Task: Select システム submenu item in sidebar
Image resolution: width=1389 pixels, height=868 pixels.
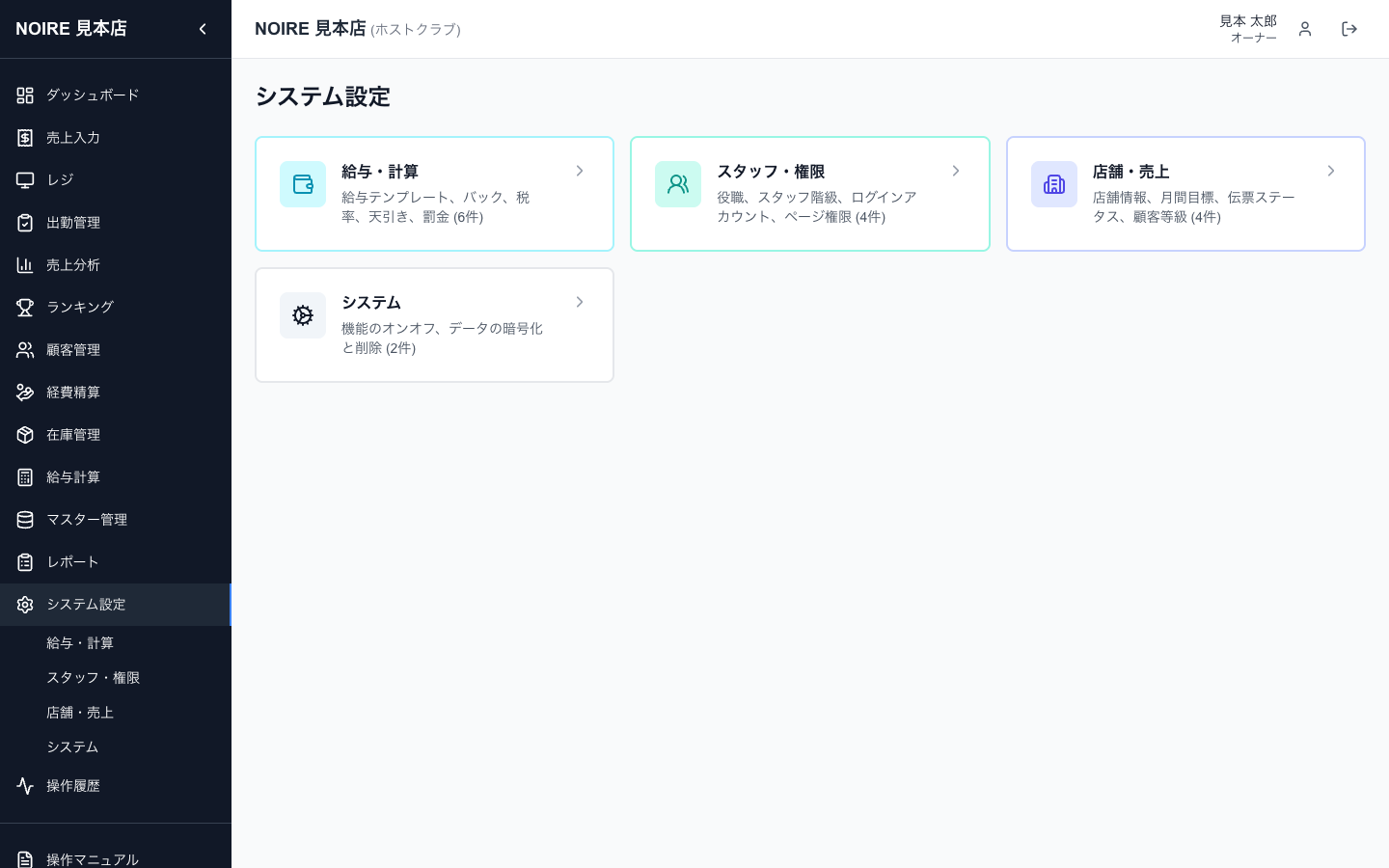Action: (x=72, y=747)
